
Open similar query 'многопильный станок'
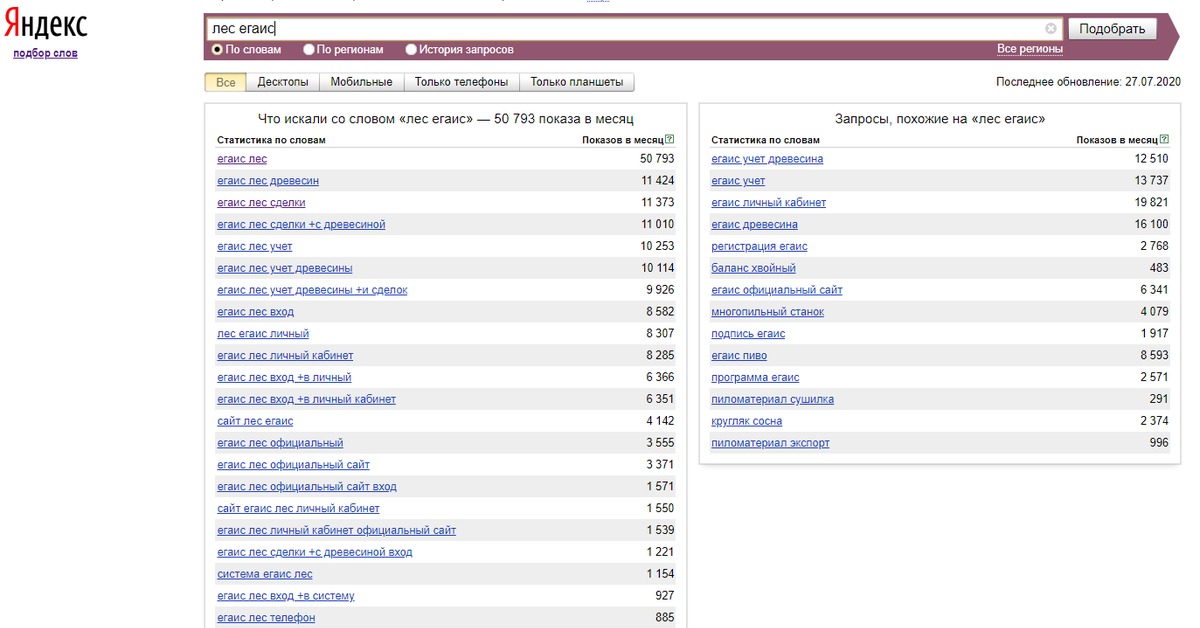pyautogui.click(x=767, y=312)
